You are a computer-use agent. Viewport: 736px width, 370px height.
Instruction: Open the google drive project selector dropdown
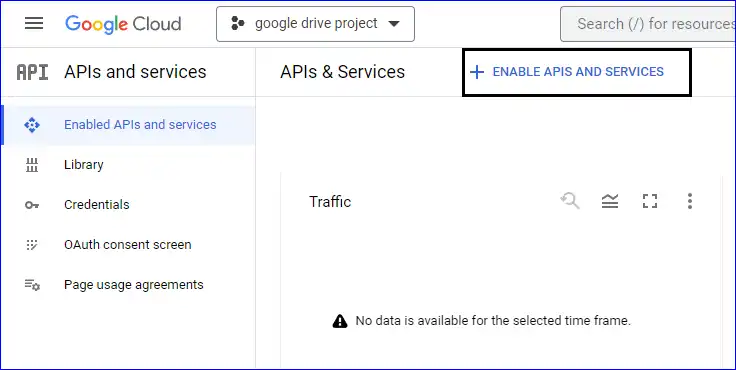315,24
